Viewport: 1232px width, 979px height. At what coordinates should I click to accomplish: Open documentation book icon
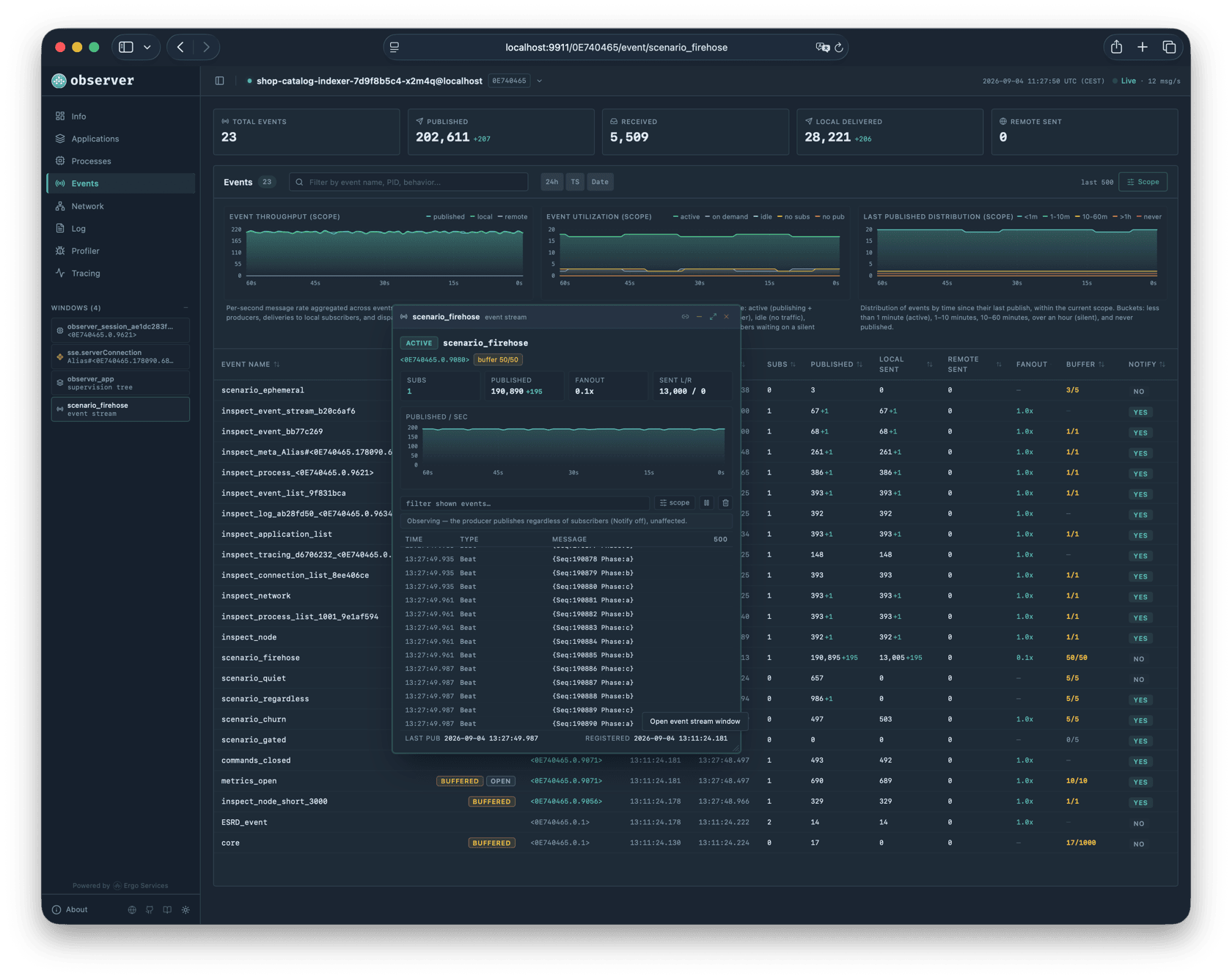[x=167, y=909]
